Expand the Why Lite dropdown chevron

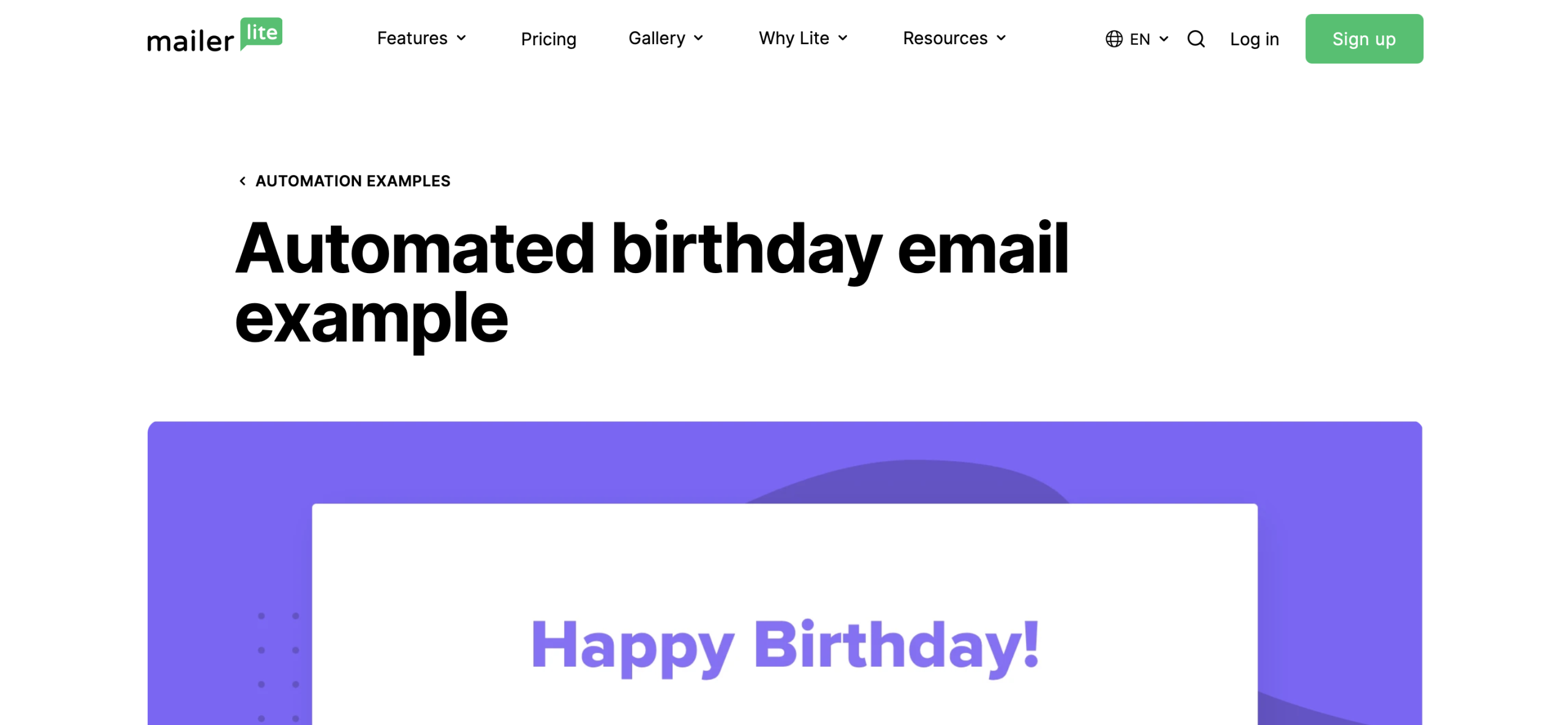tap(843, 38)
